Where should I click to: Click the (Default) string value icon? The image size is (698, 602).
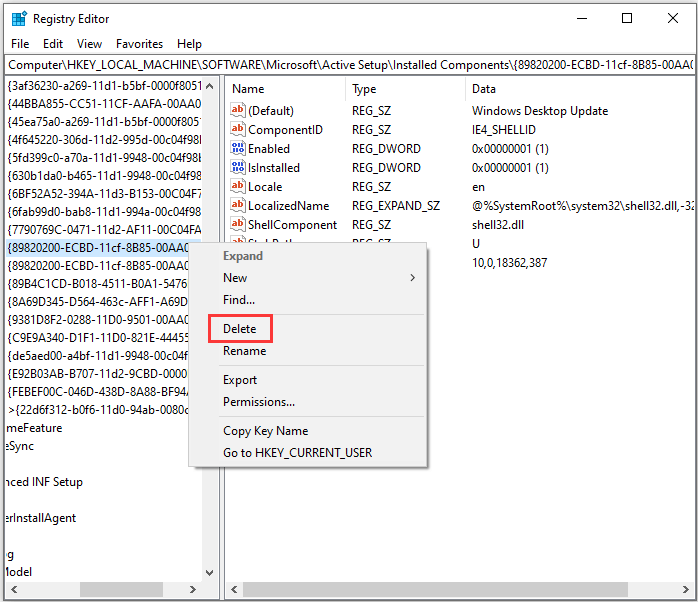pos(238,110)
